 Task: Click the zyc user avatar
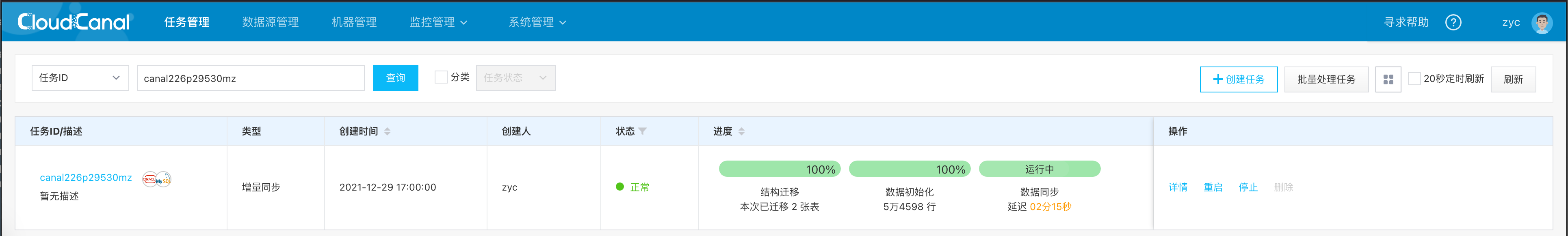click(x=1541, y=23)
